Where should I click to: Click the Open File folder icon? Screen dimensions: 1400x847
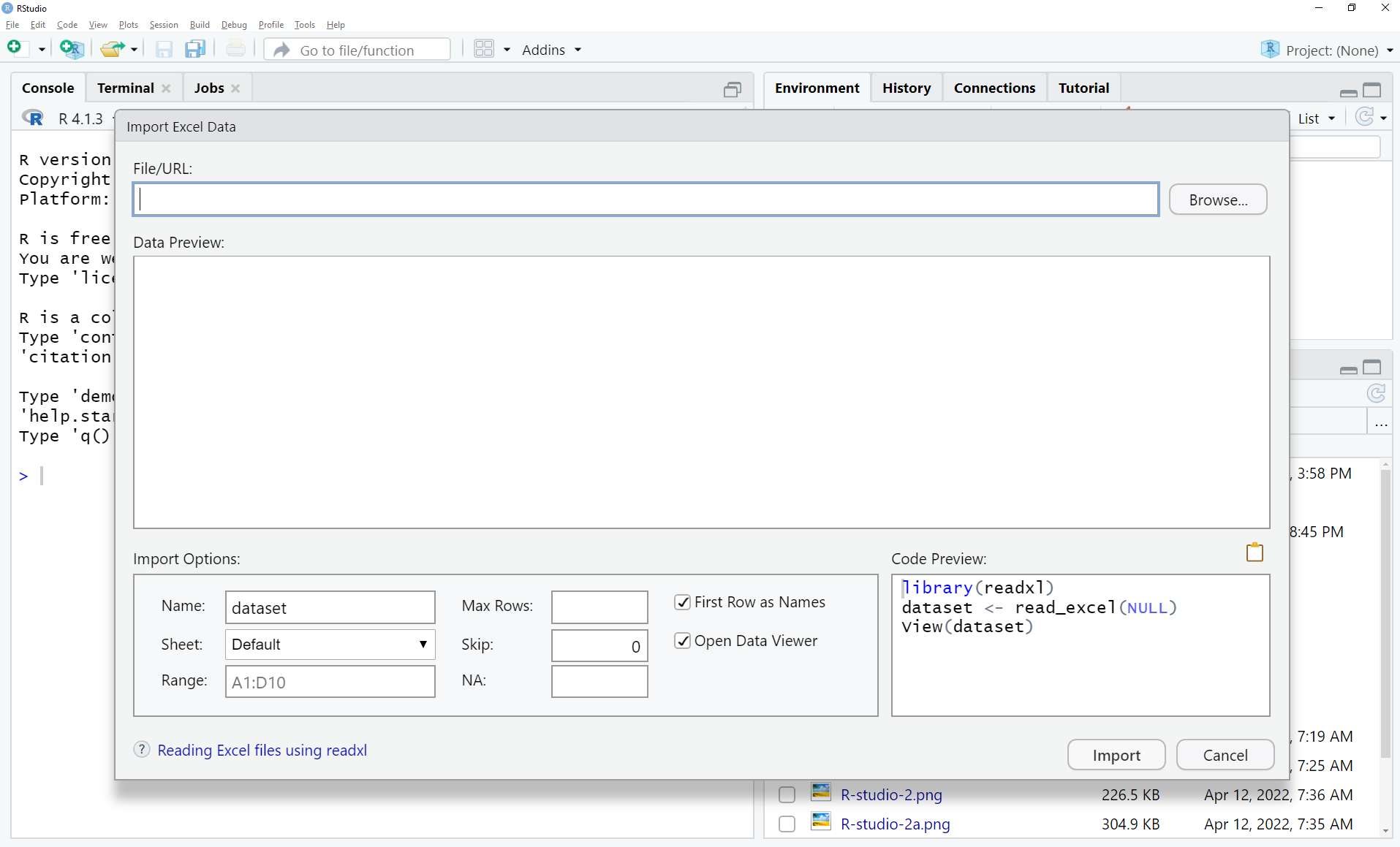(112, 49)
